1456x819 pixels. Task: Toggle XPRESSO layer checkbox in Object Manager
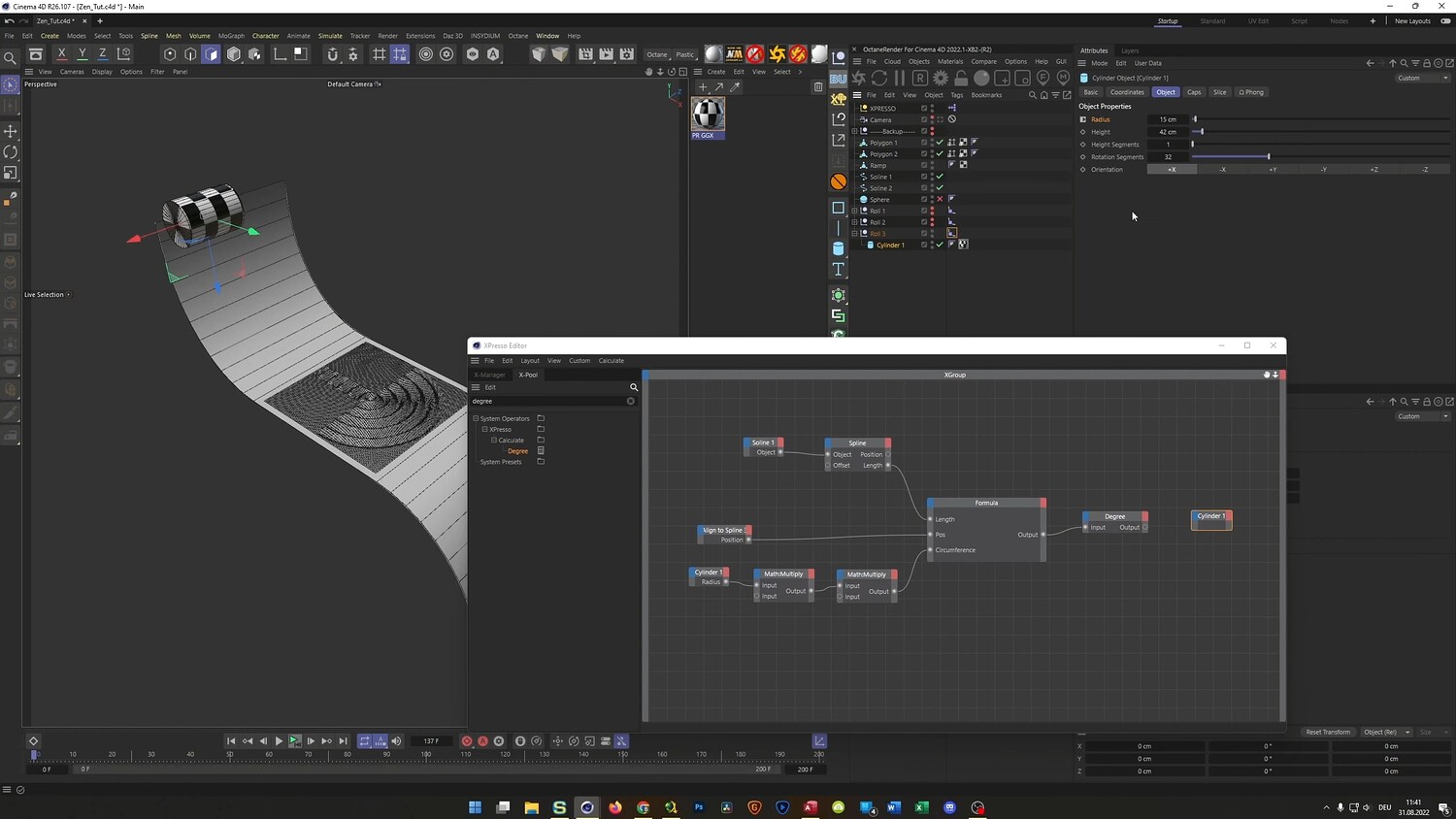click(924, 108)
